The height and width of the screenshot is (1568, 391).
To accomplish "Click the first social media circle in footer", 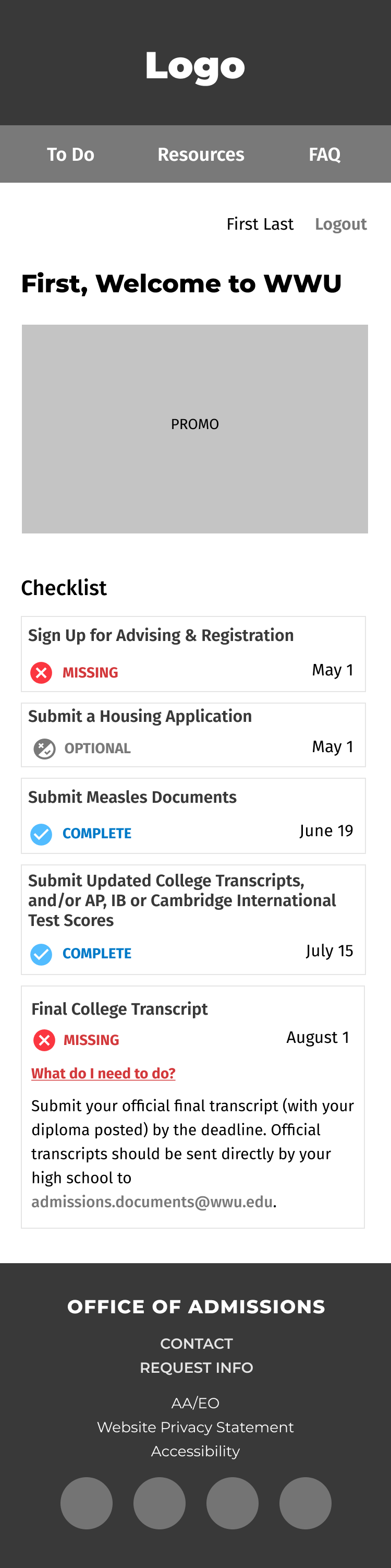I will [87, 1503].
